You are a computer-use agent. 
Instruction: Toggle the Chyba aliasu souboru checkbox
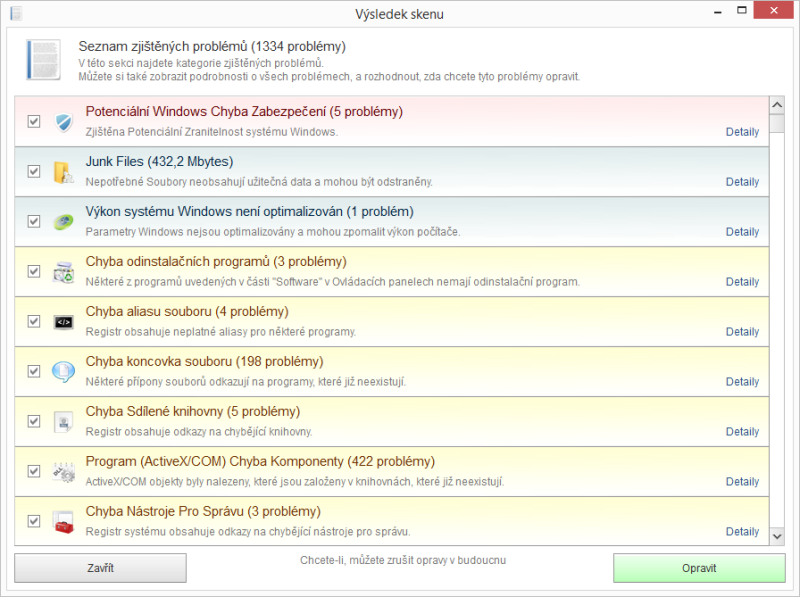34,322
